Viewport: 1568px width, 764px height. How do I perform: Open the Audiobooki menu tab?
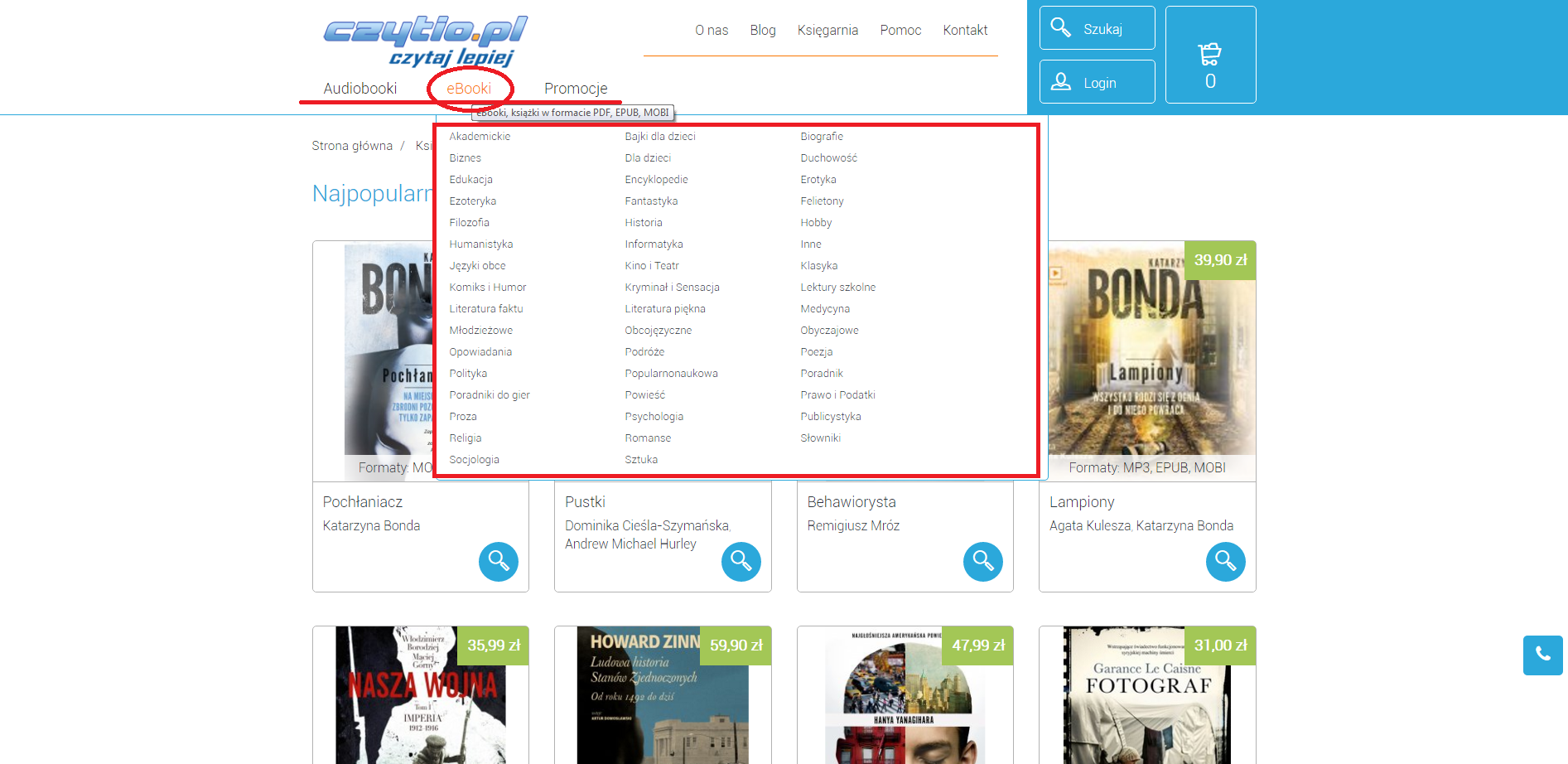pyautogui.click(x=360, y=89)
